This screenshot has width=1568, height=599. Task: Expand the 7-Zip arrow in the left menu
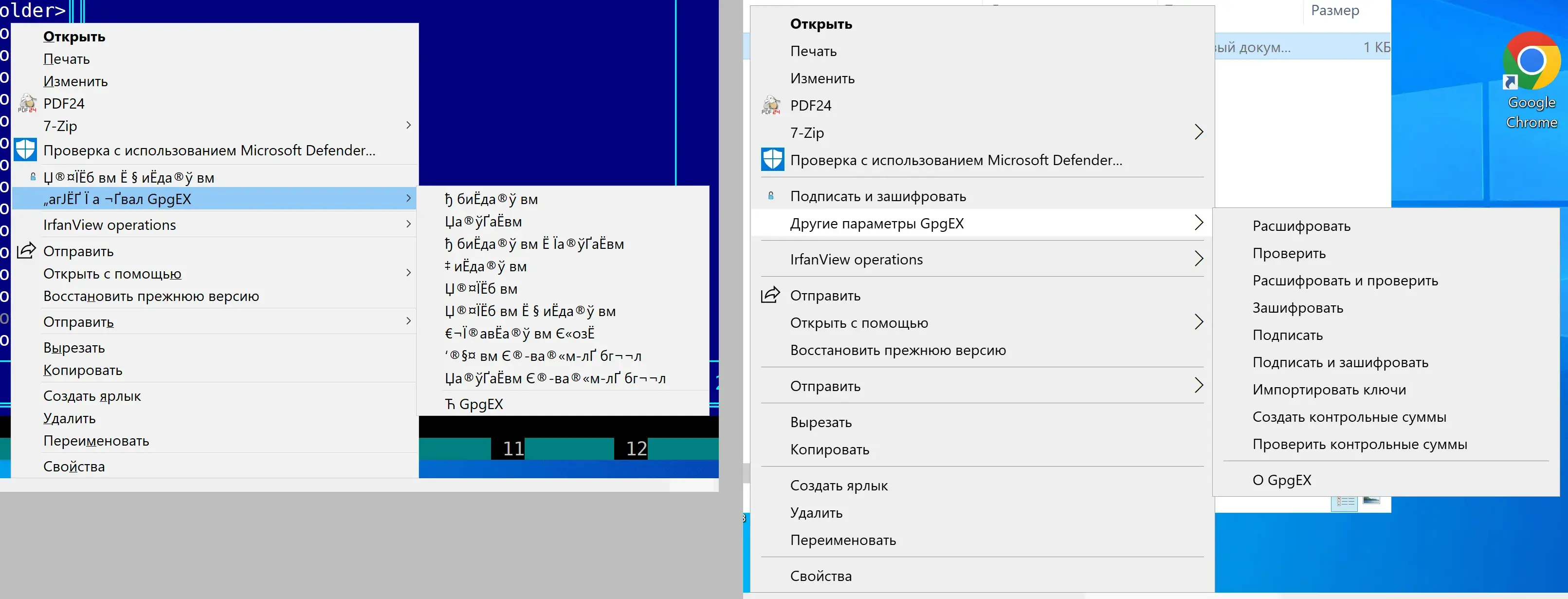pos(408,126)
